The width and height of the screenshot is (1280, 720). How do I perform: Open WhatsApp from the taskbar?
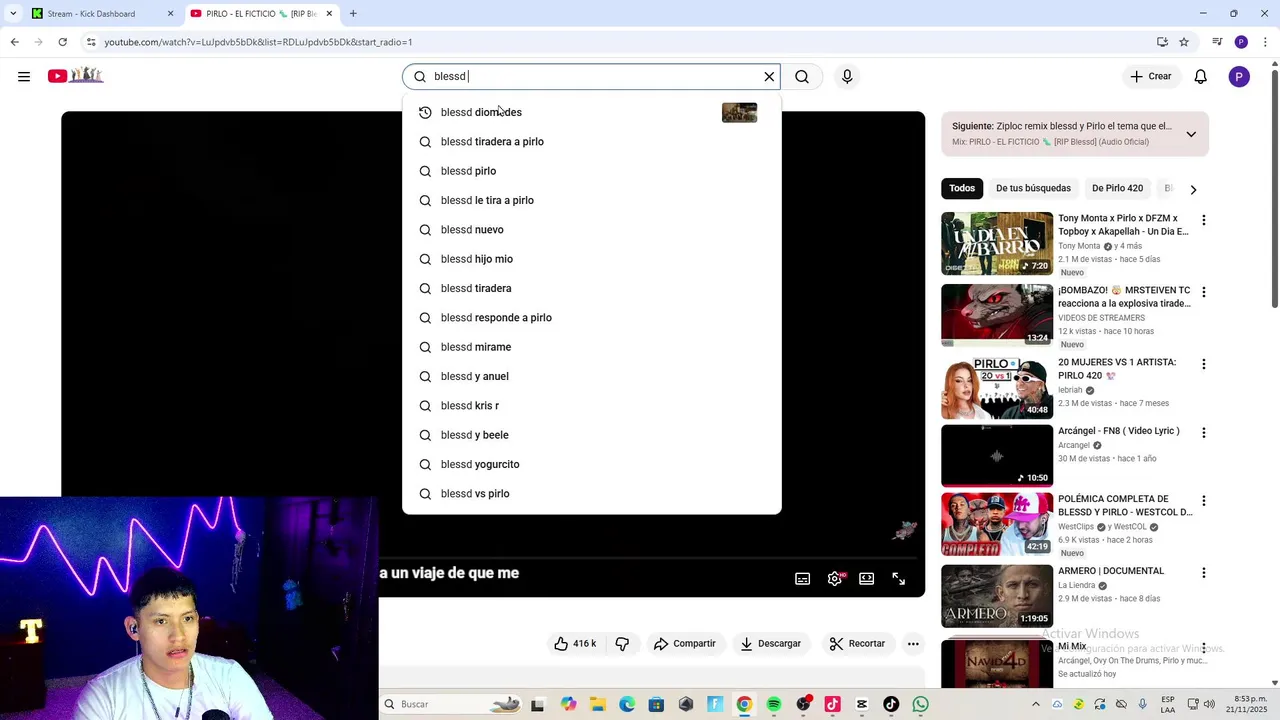point(921,704)
